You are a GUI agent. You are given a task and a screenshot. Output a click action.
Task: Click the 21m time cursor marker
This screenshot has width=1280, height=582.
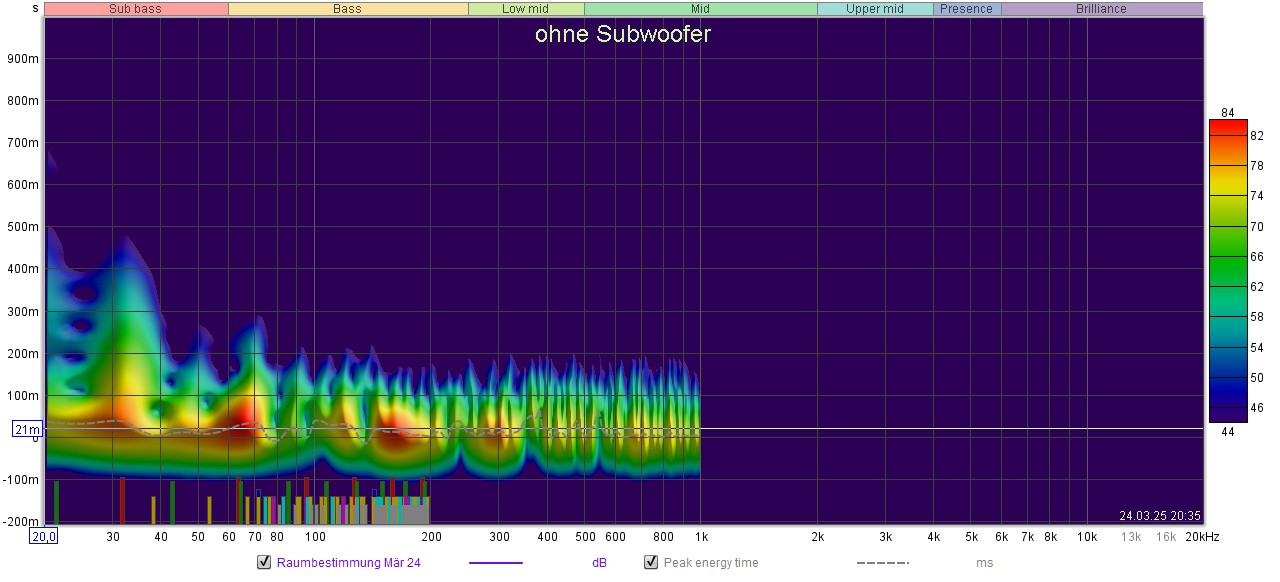tap(26, 429)
